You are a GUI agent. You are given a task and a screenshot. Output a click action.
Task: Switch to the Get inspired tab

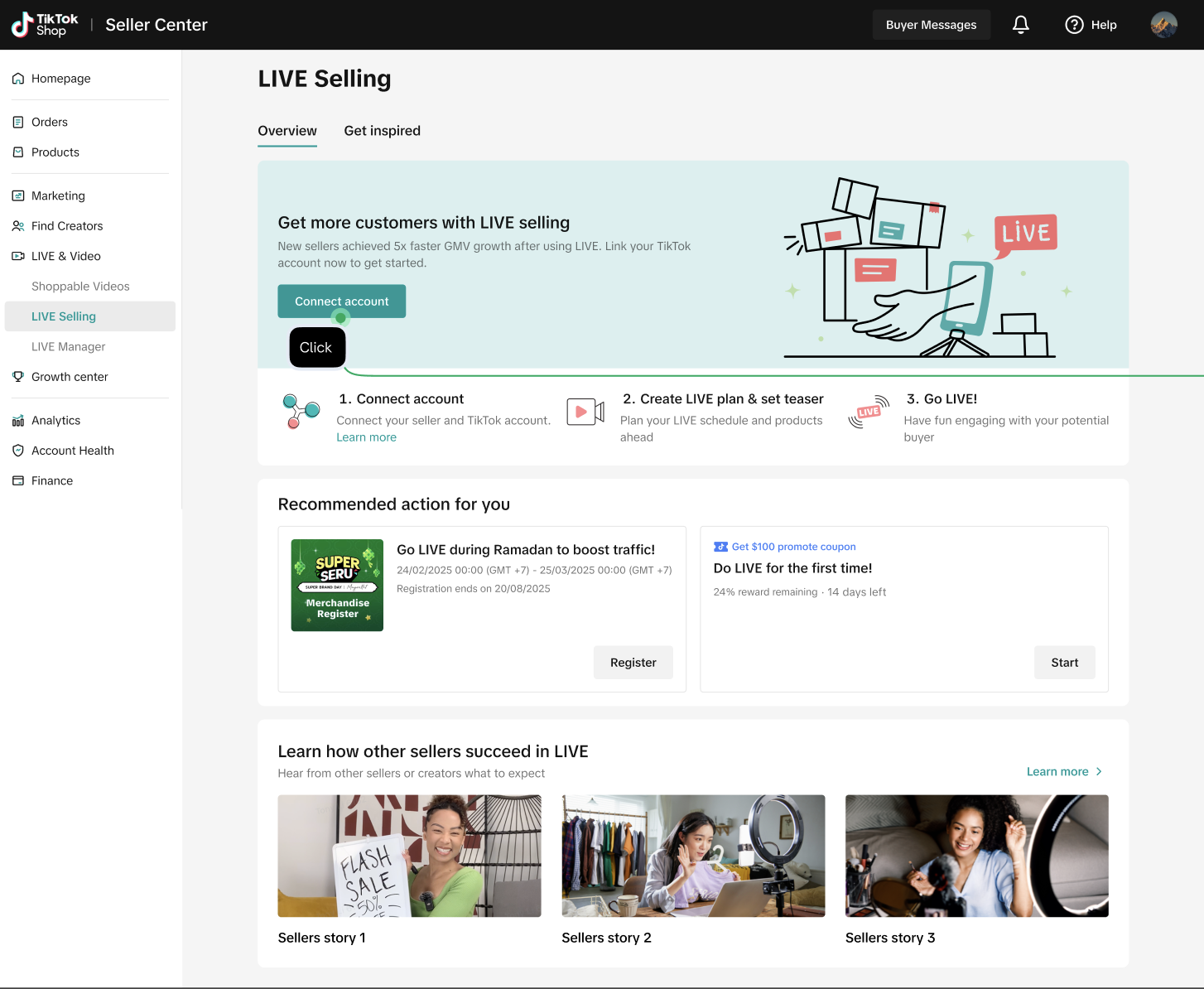tap(382, 131)
